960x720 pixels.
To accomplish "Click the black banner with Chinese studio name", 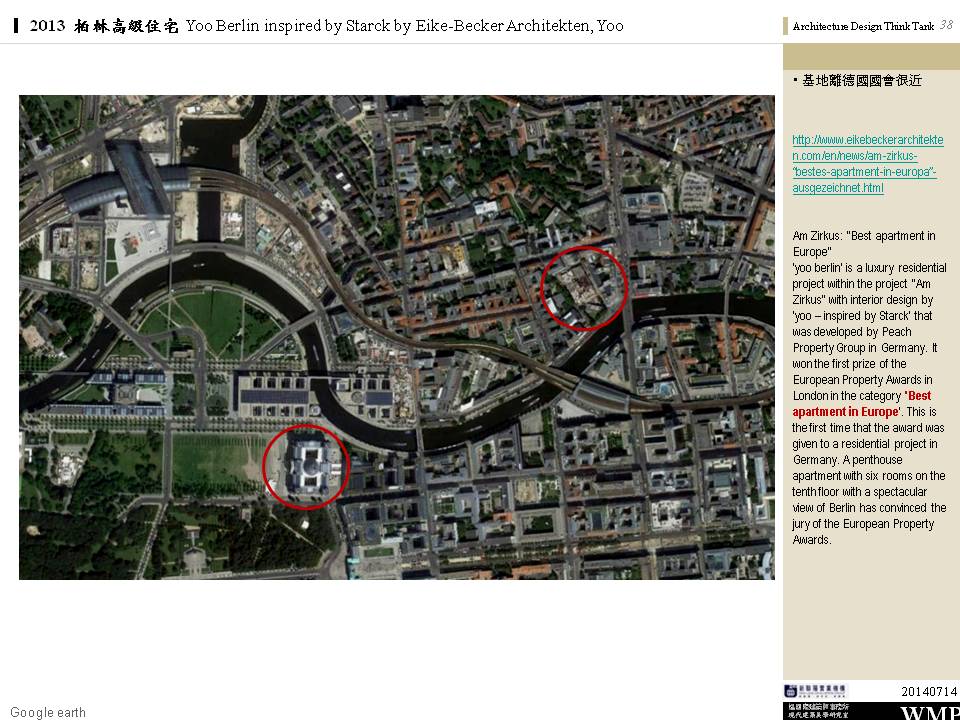I will point(817,711).
